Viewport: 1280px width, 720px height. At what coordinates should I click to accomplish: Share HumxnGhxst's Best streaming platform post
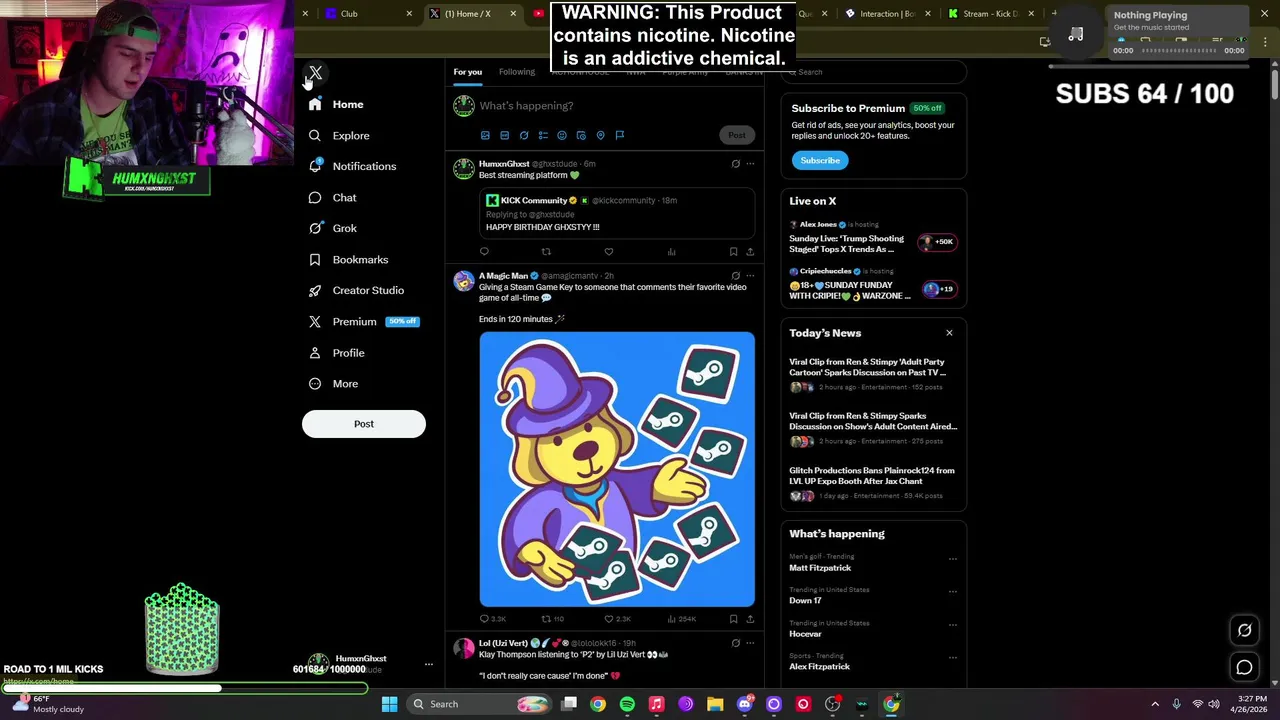coord(750,252)
